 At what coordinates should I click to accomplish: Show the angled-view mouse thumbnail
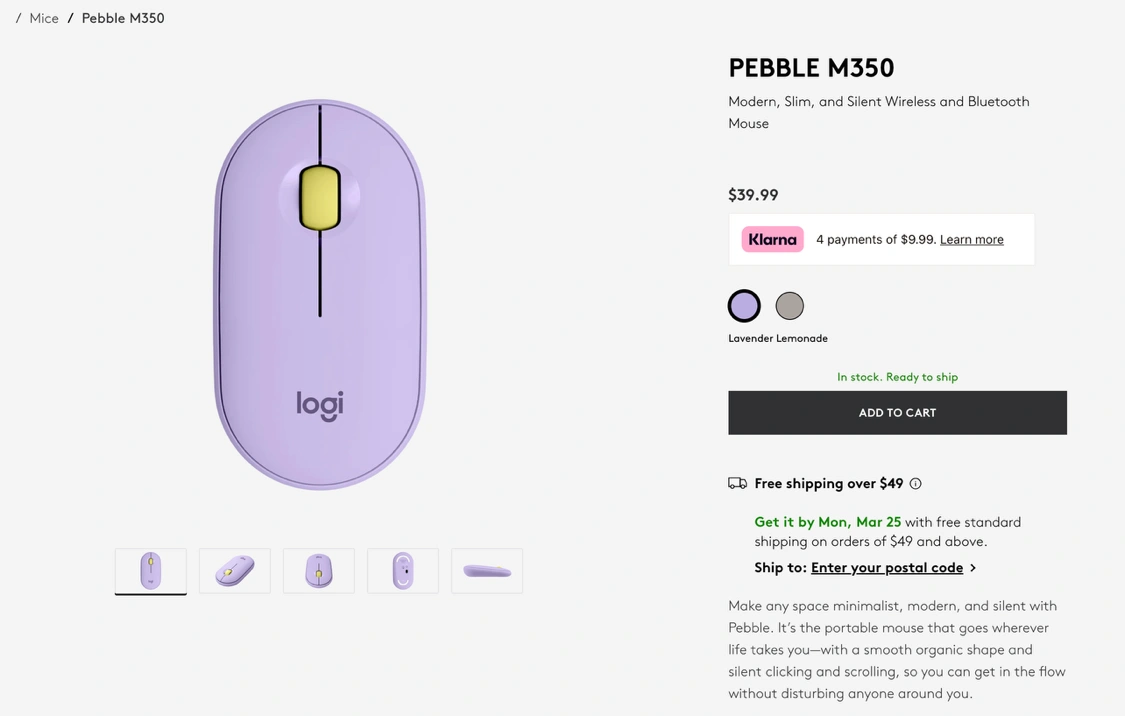pyautogui.click(x=235, y=571)
